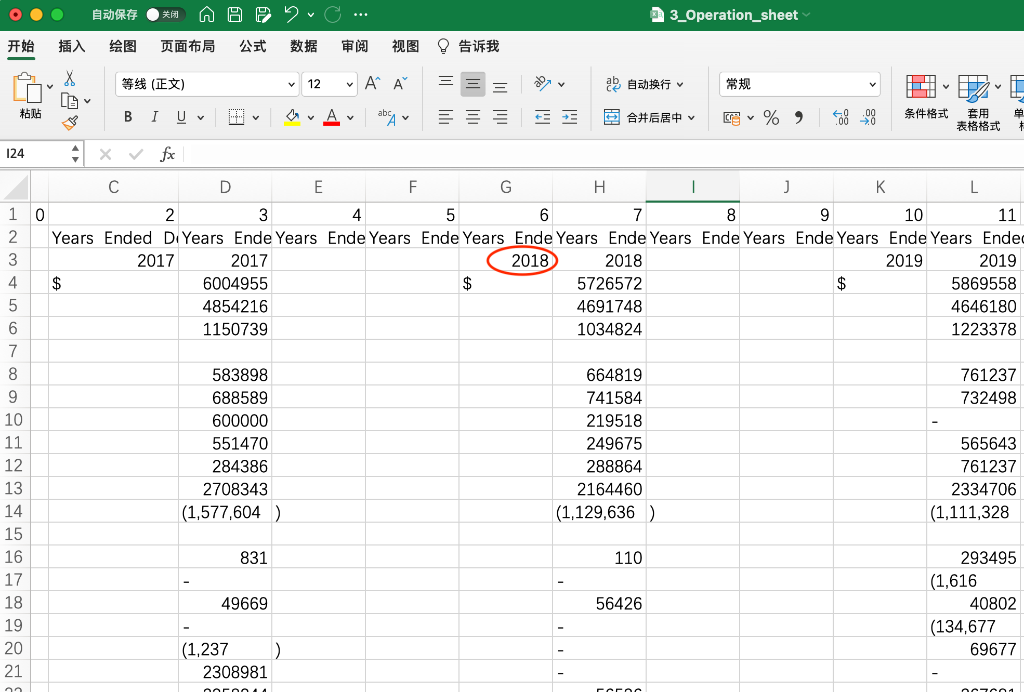Viewport: 1024px width, 692px height.
Task: Click the Increase Indent icon
Action: pyautogui.click(x=569, y=118)
